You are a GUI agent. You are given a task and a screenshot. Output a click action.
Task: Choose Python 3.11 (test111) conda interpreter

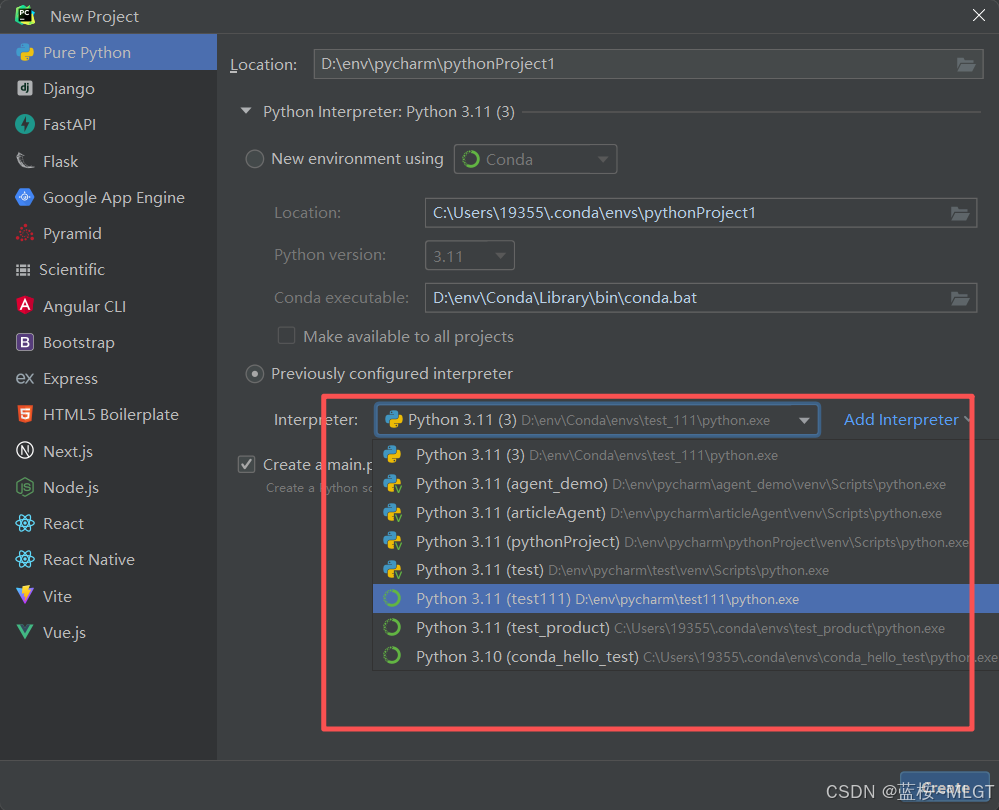coord(686,599)
